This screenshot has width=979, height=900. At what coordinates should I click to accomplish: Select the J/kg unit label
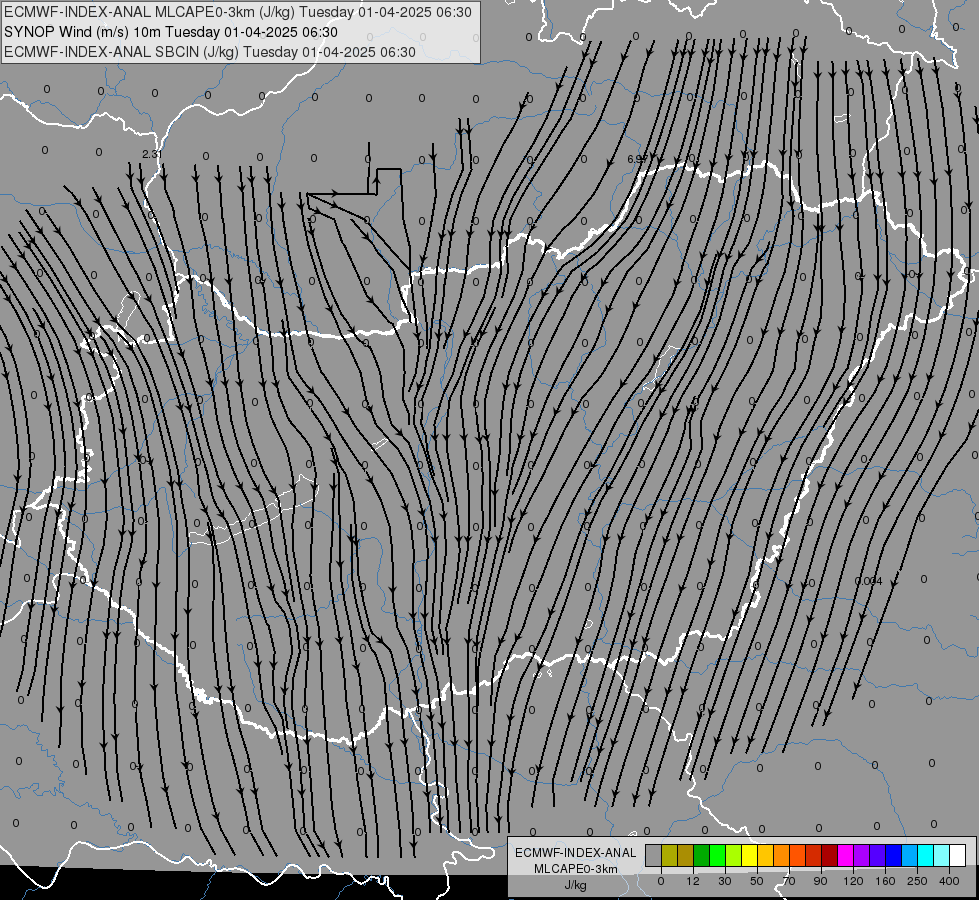(576, 885)
